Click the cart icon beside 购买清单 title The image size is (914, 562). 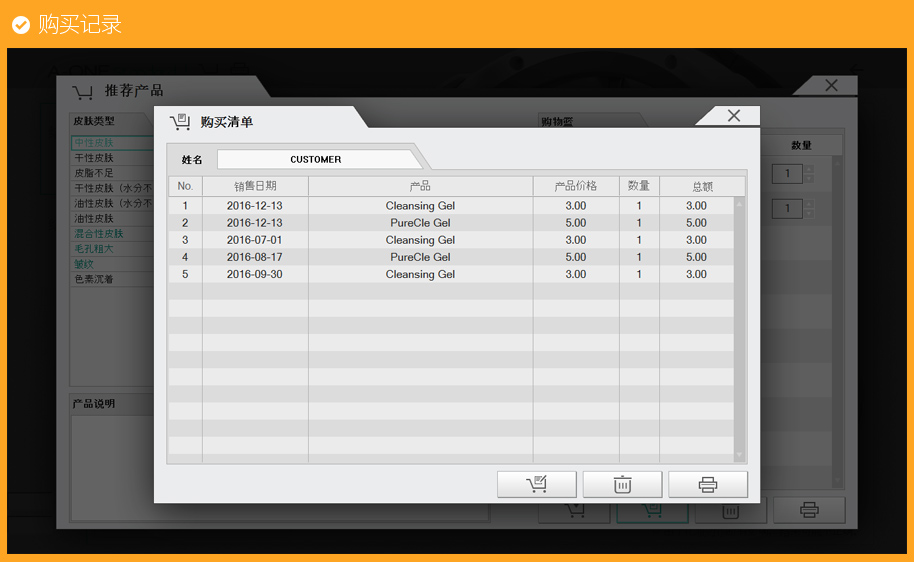coord(180,122)
